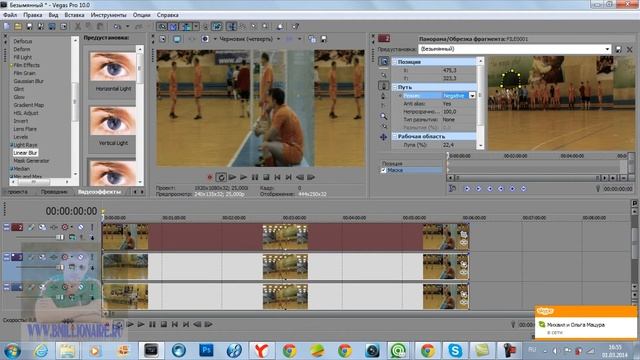Toggle Loop Playback in preview transport
This screenshot has width=640, height=360.
click(221, 177)
